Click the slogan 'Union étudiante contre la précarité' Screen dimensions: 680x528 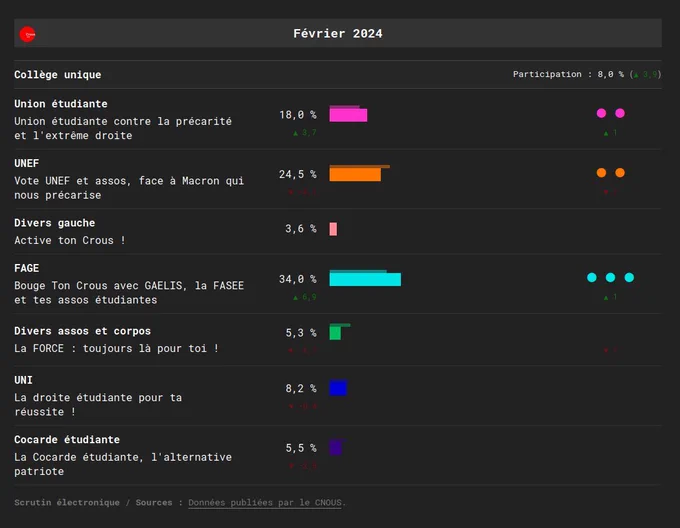123,121
